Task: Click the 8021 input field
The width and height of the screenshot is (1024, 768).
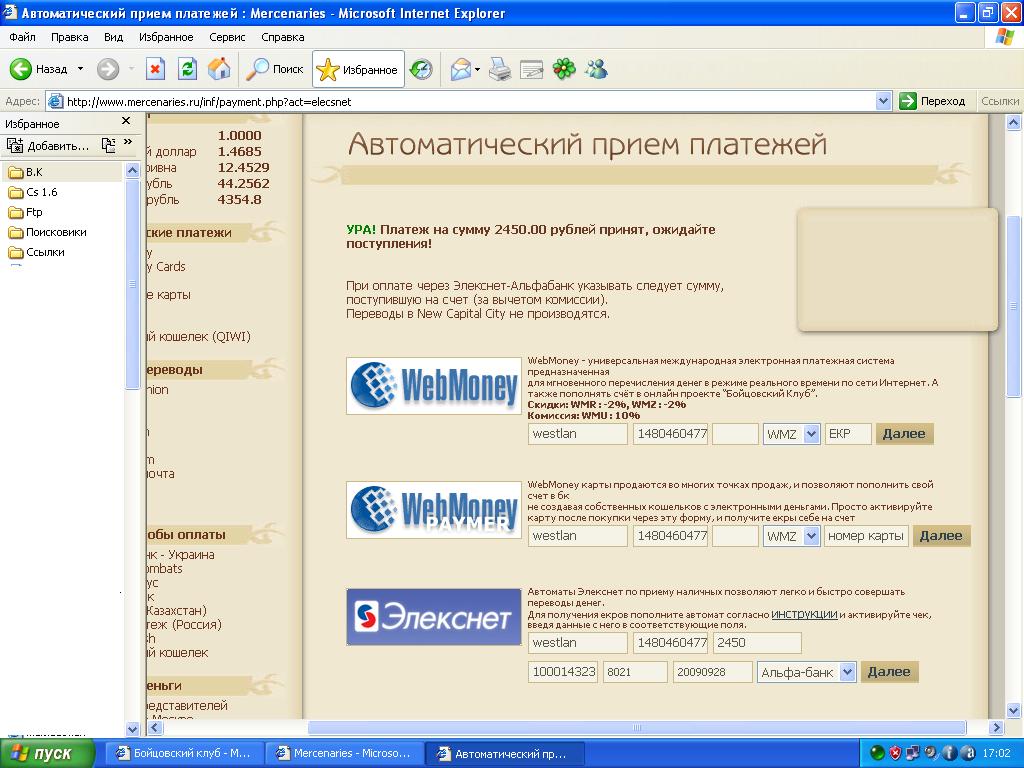Action: pyautogui.click(x=635, y=672)
